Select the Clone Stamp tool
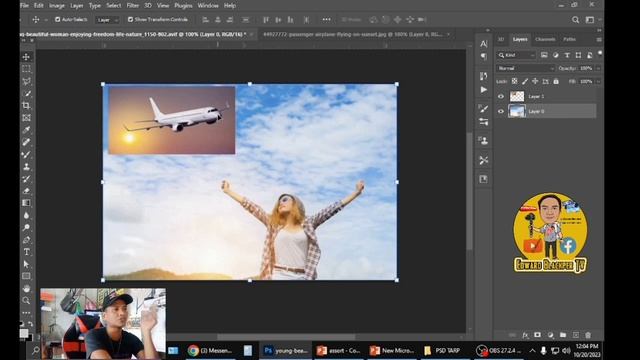Viewport: 640px width, 360px height. 26,167
